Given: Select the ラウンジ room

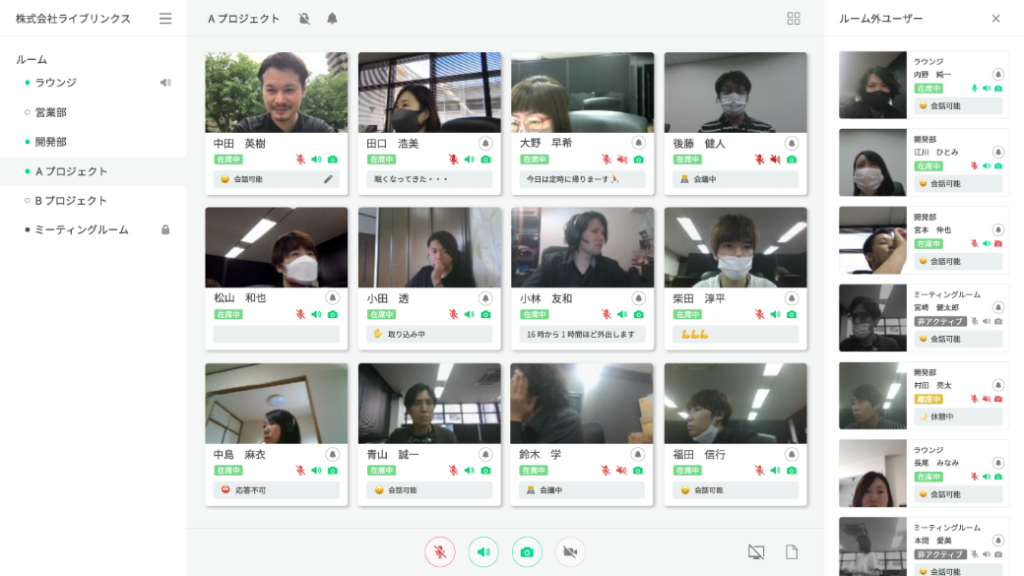Looking at the screenshot, I should (56, 83).
